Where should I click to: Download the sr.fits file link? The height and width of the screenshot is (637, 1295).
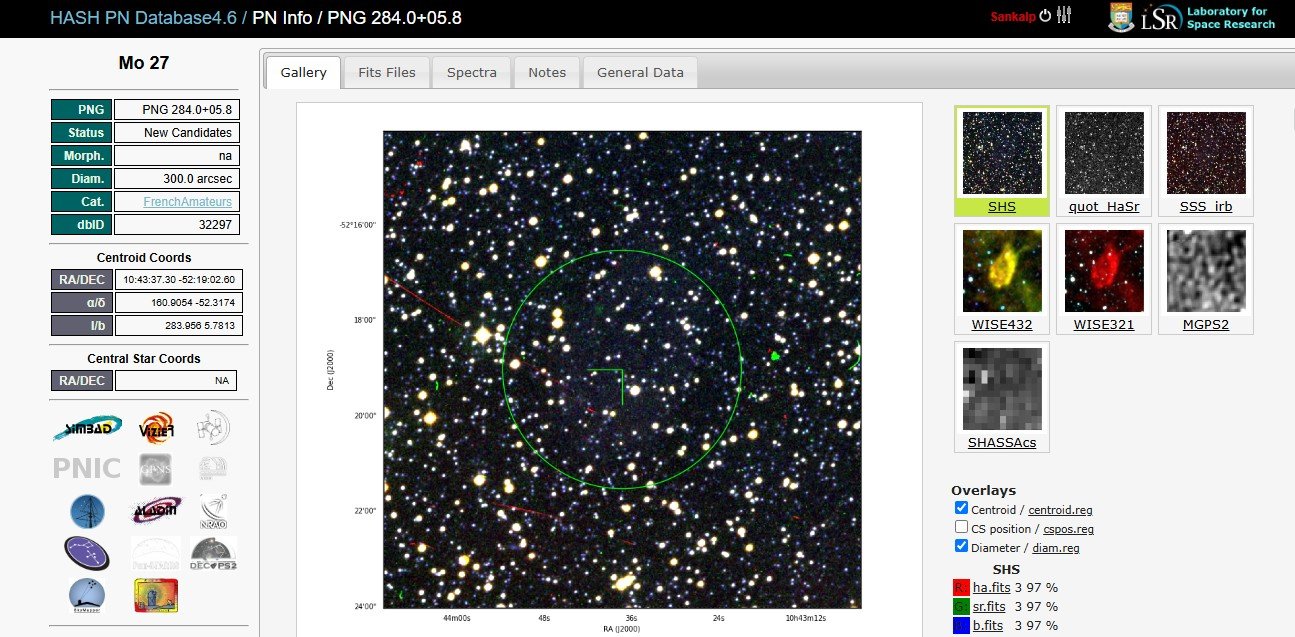click(x=991, y=607)
